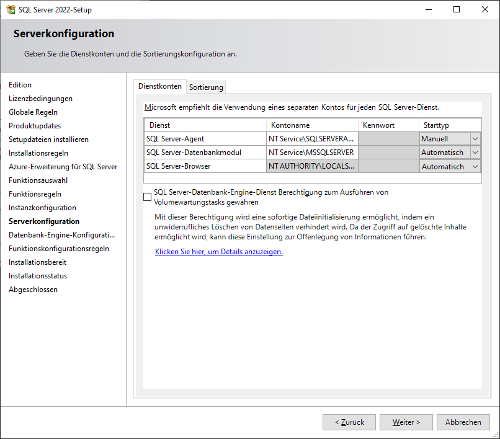Viewport: 500px width, 439px height.
Task: Click Serverkonfiguration step in sidebar
Action: coord(44,221)
